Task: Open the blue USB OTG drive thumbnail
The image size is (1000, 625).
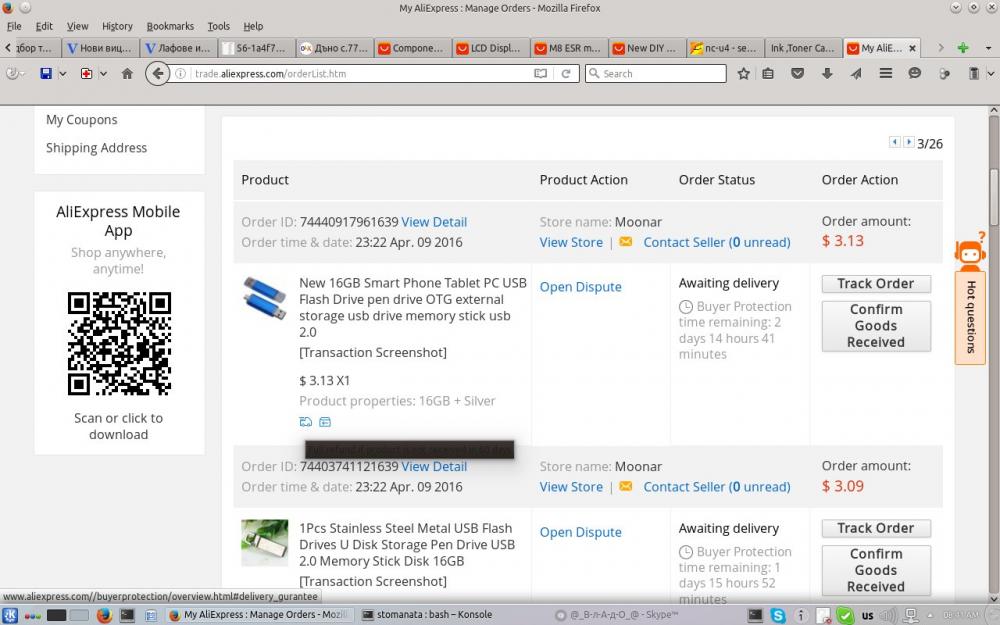Action: (265, 297)
